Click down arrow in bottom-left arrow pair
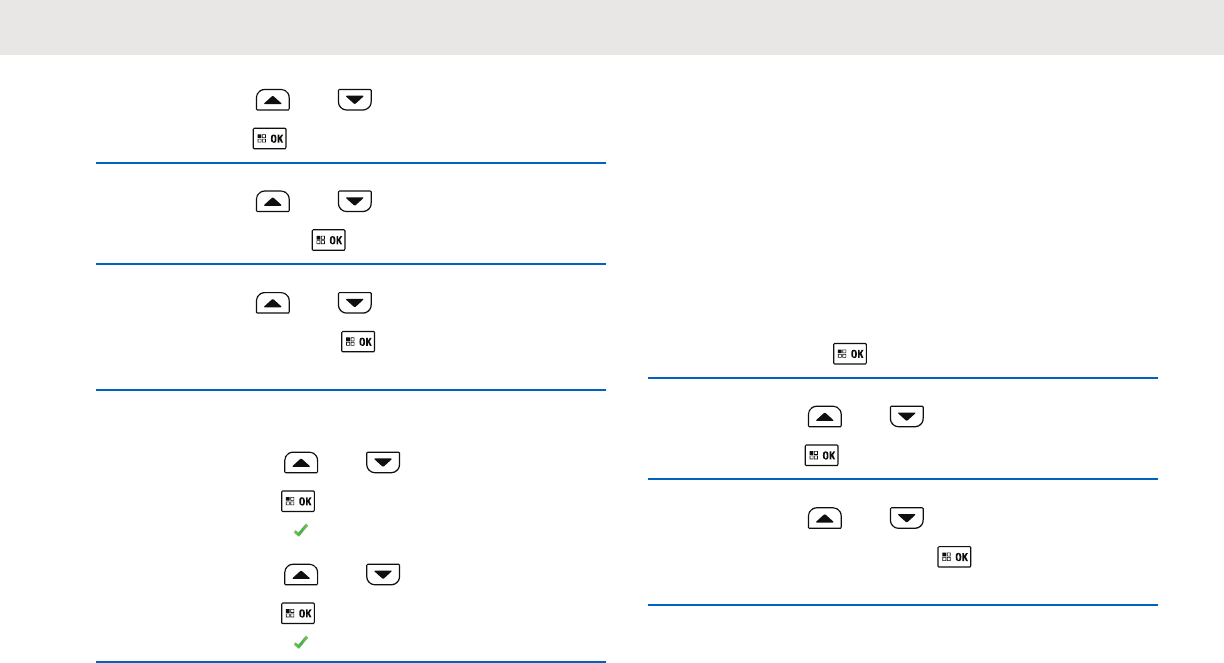This screenshot has height=663, width=1224. pyautogui.click(x=382, y=574)
